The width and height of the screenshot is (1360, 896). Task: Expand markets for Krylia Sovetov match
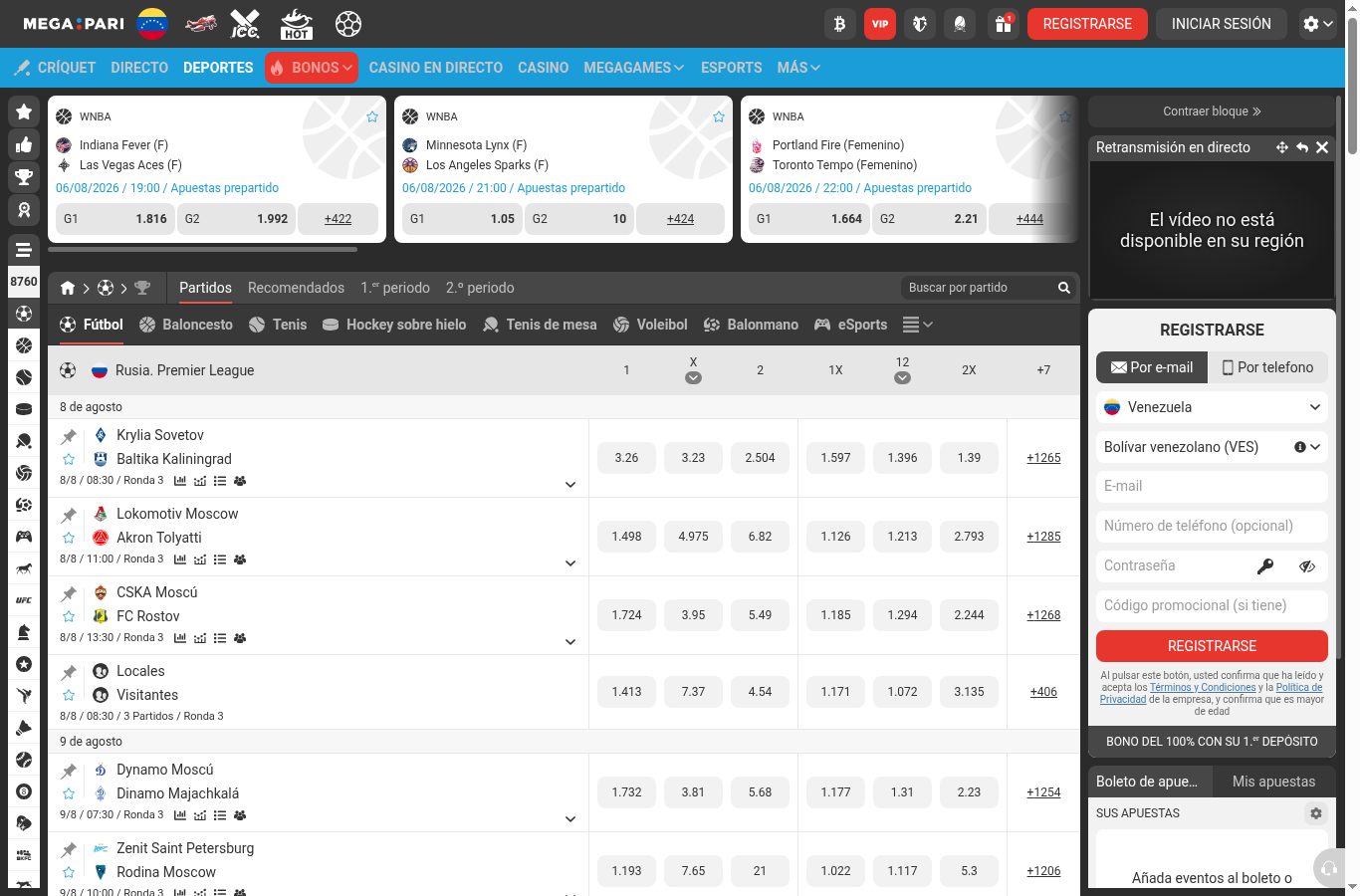click(570, 485)
